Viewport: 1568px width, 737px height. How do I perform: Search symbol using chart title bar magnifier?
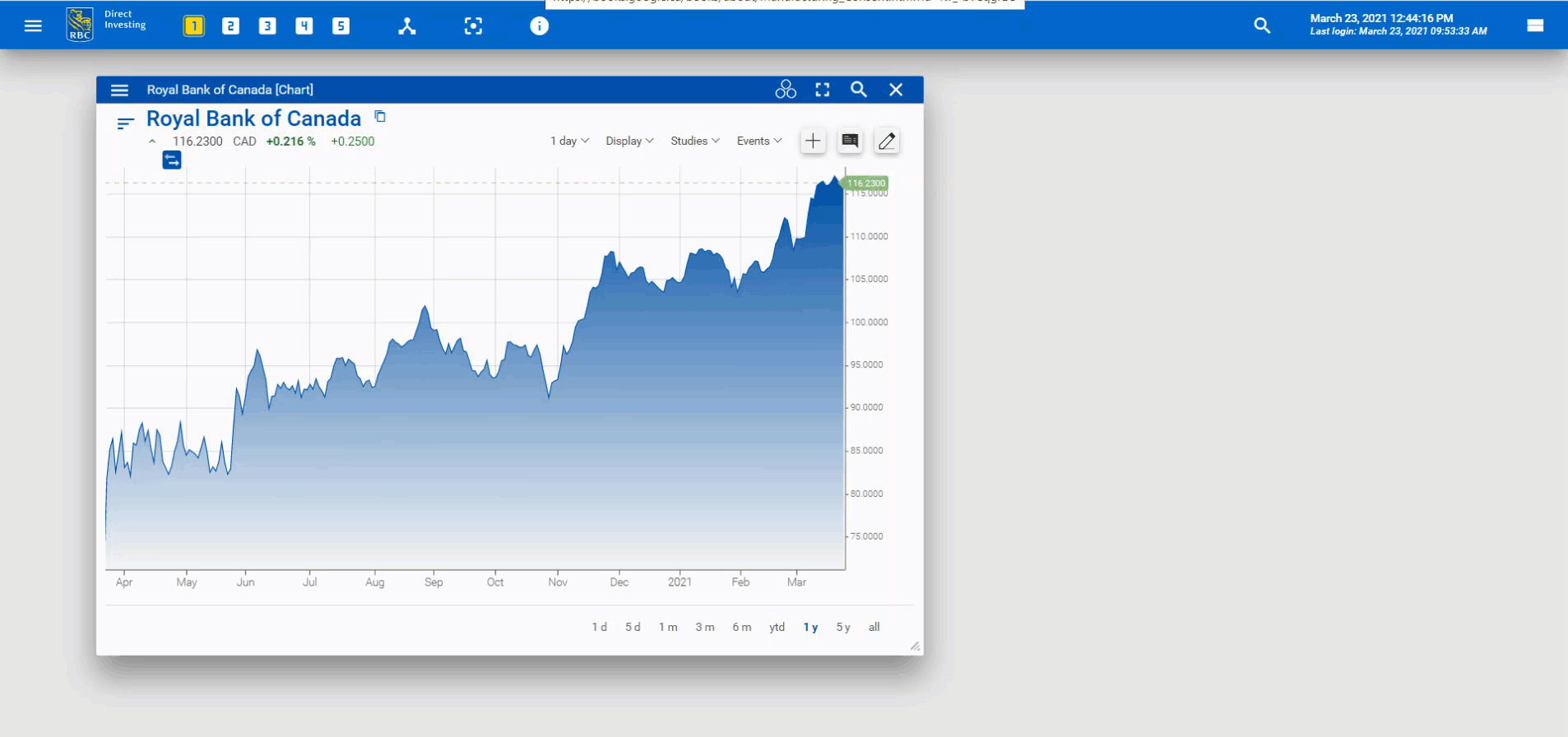pyautogui.click(x=859, y=90)
